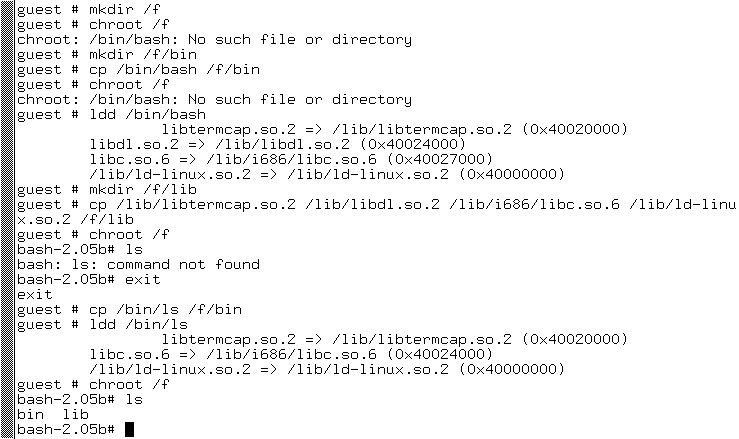Click the 'bash-2.05b# exit' command line

click(x=89, y=280)
